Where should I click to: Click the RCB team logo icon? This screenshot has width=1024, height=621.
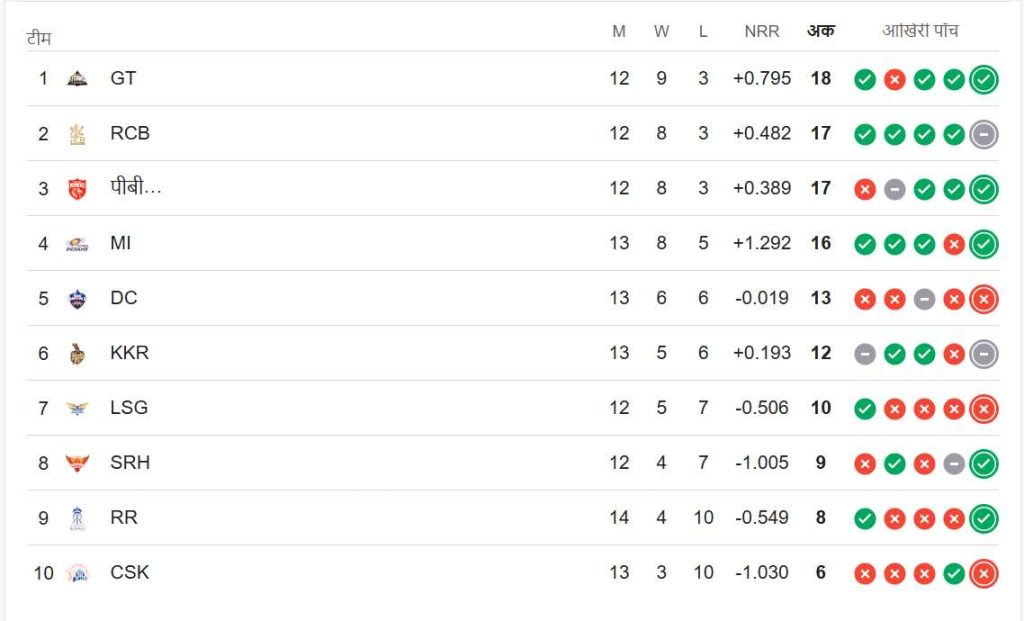click(77, 134)
